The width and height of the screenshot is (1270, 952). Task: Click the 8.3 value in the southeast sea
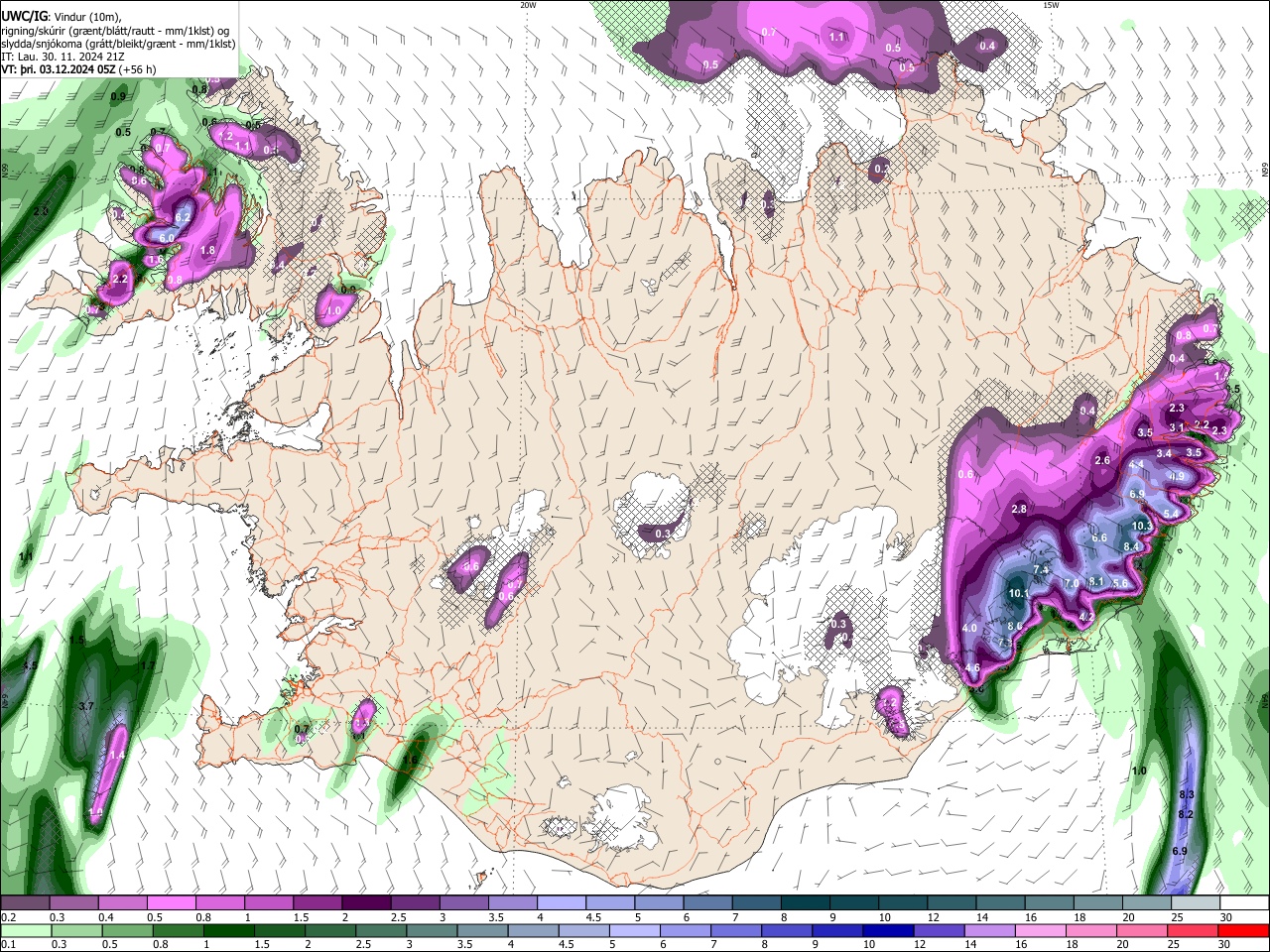point(1186,795)
